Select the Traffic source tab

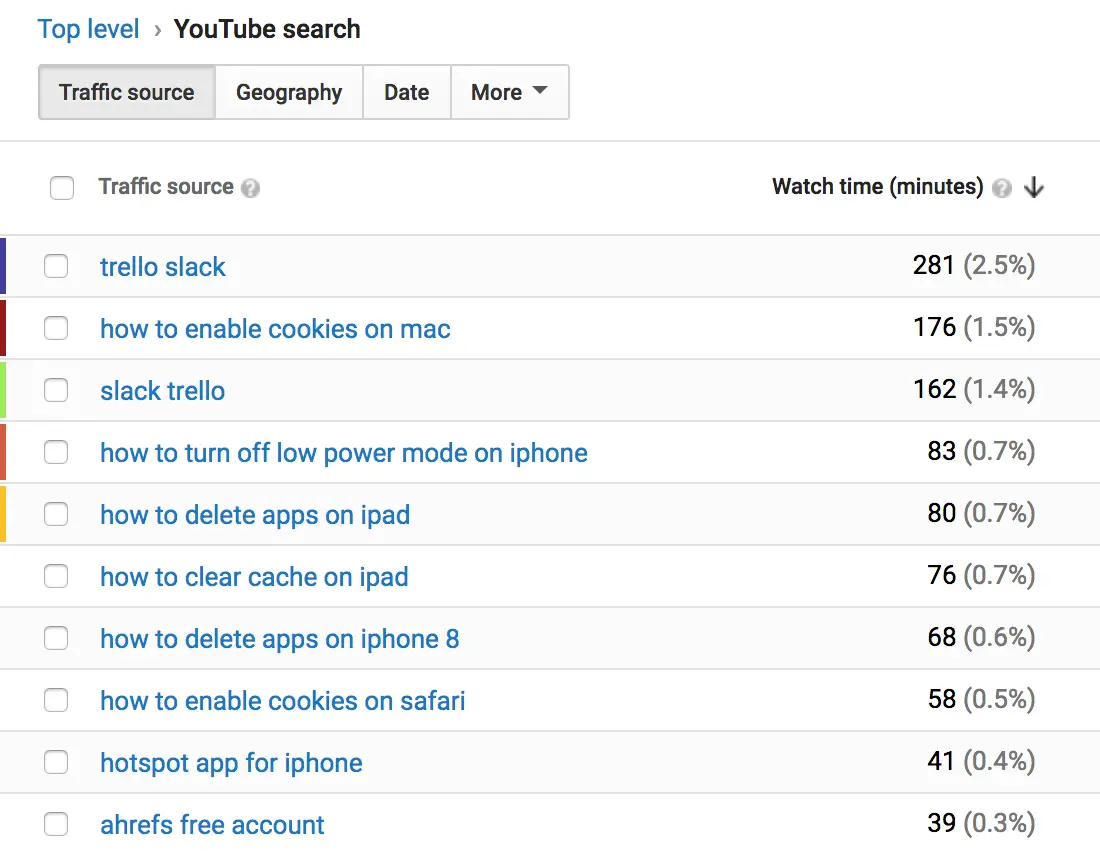pos(126,92)
